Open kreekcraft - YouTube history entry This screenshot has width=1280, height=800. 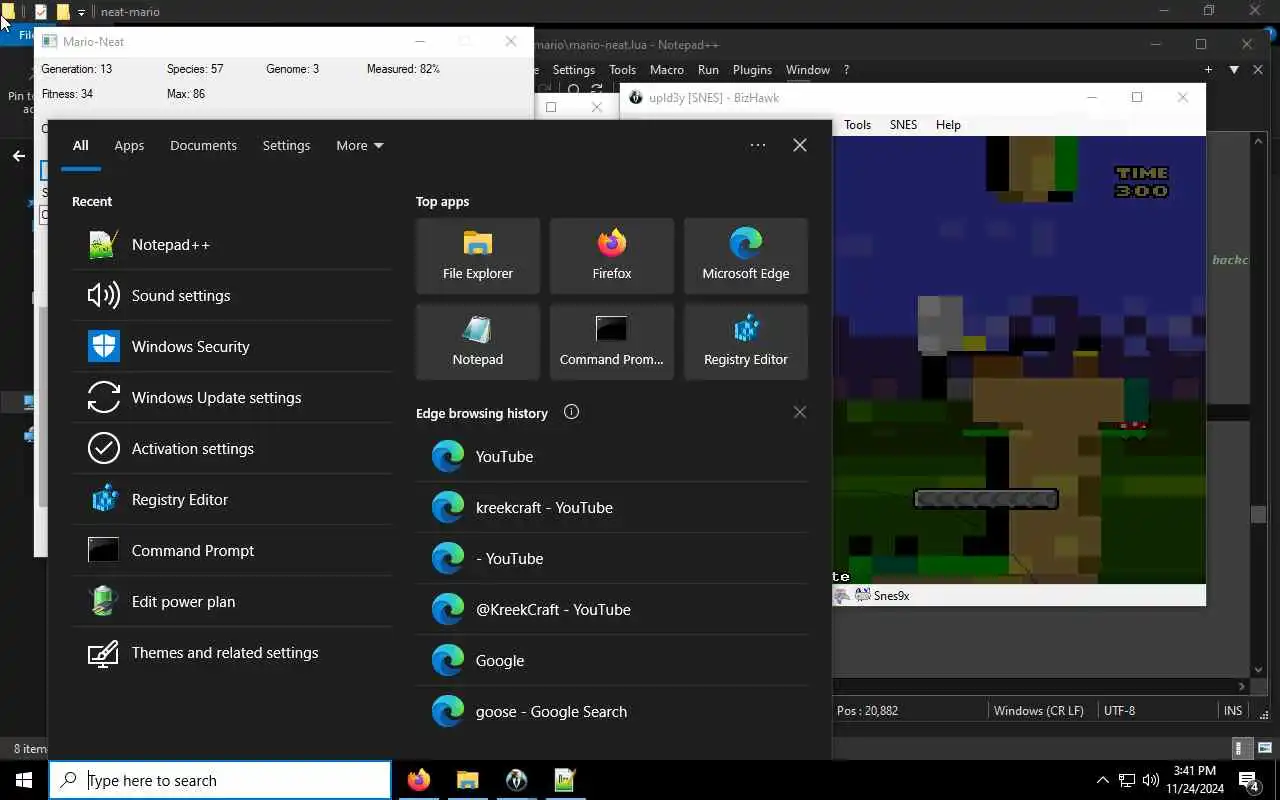pyautogui.click(x=612, y=507)
